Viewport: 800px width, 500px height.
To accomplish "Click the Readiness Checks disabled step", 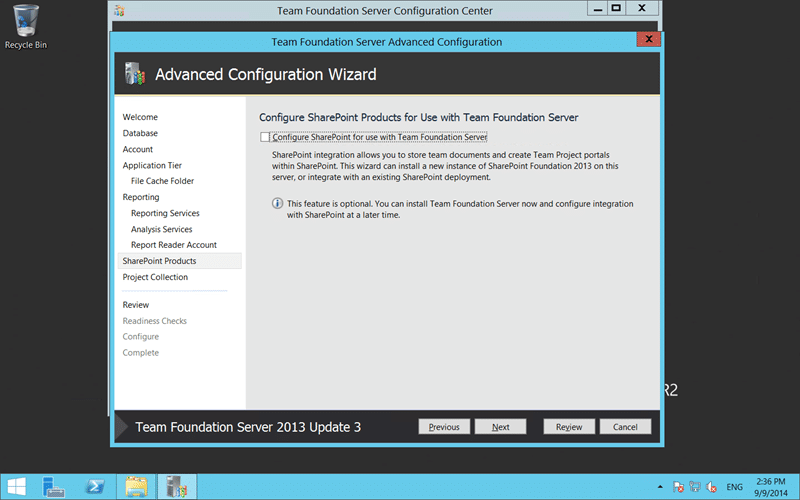I will tap(155, 321).
